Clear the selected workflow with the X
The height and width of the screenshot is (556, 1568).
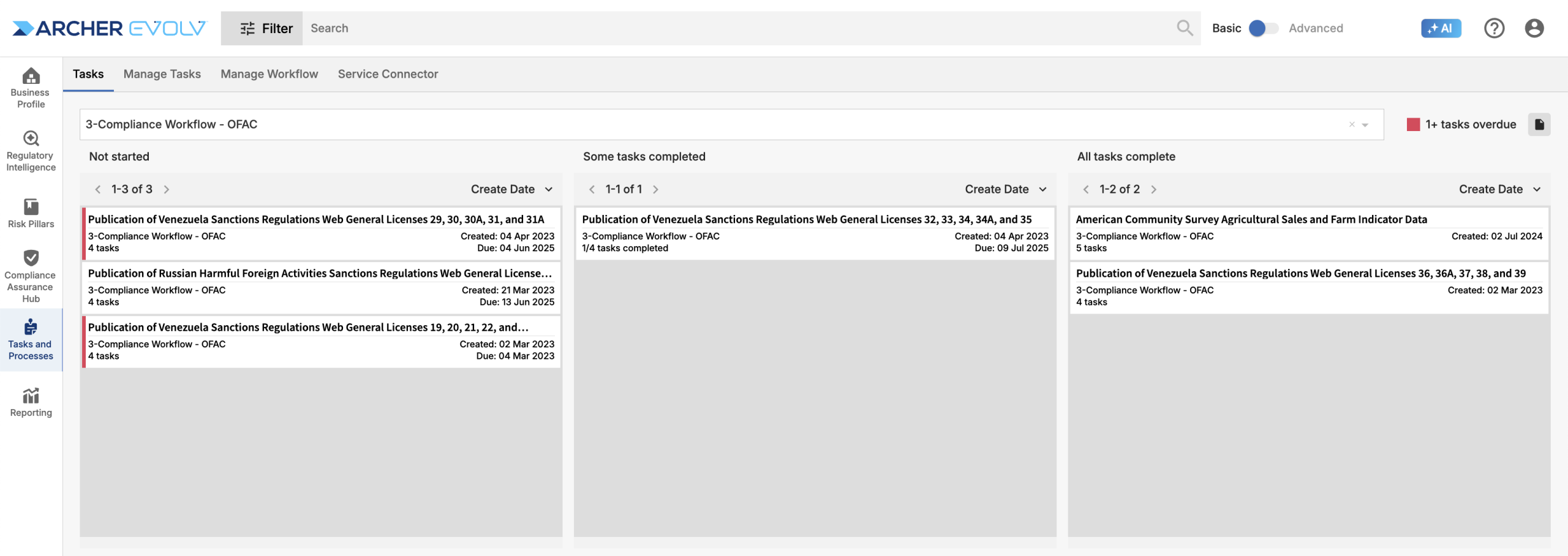pos(1352,124)
